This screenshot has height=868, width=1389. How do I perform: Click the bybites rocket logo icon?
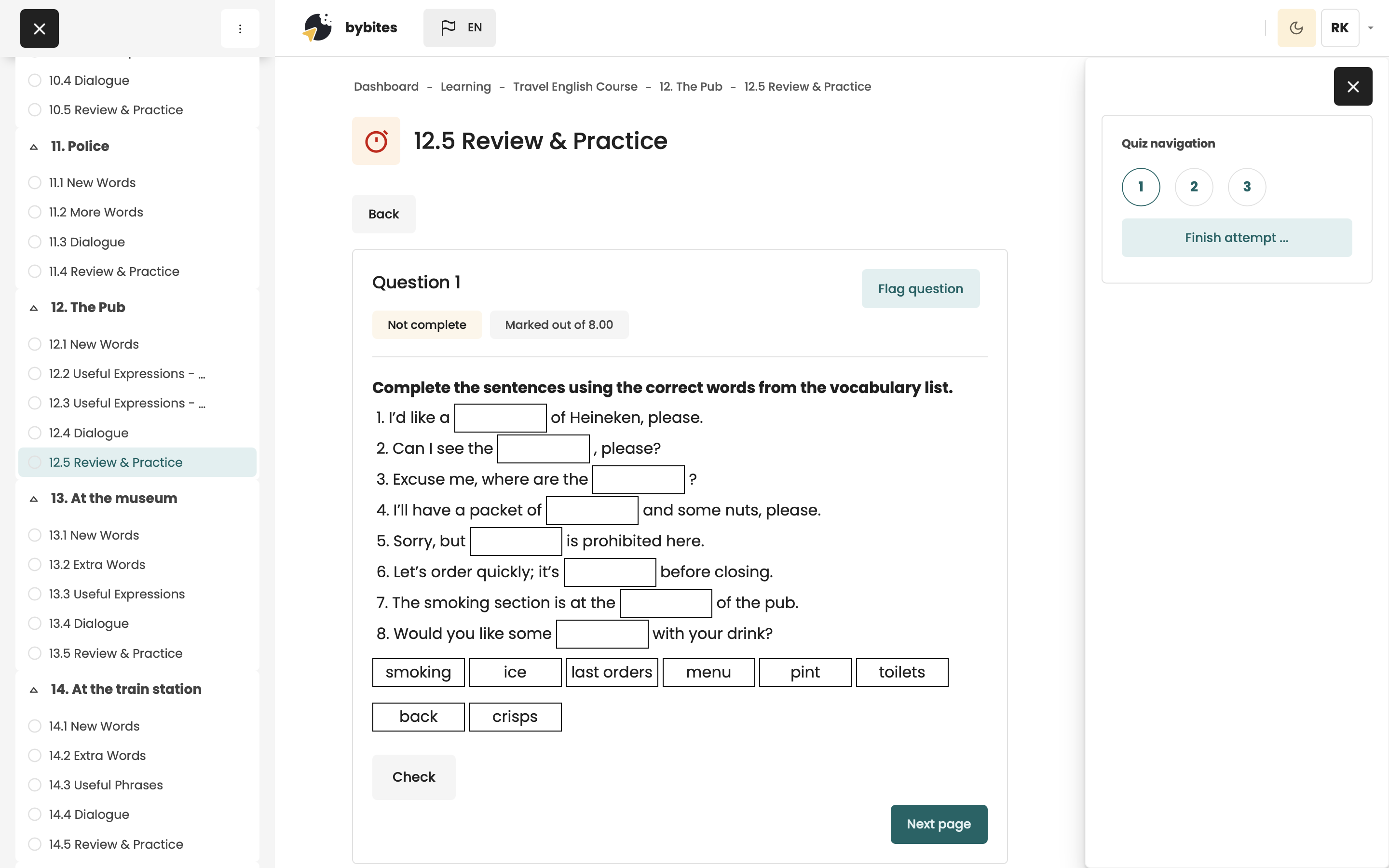click(x=317, y=27)
